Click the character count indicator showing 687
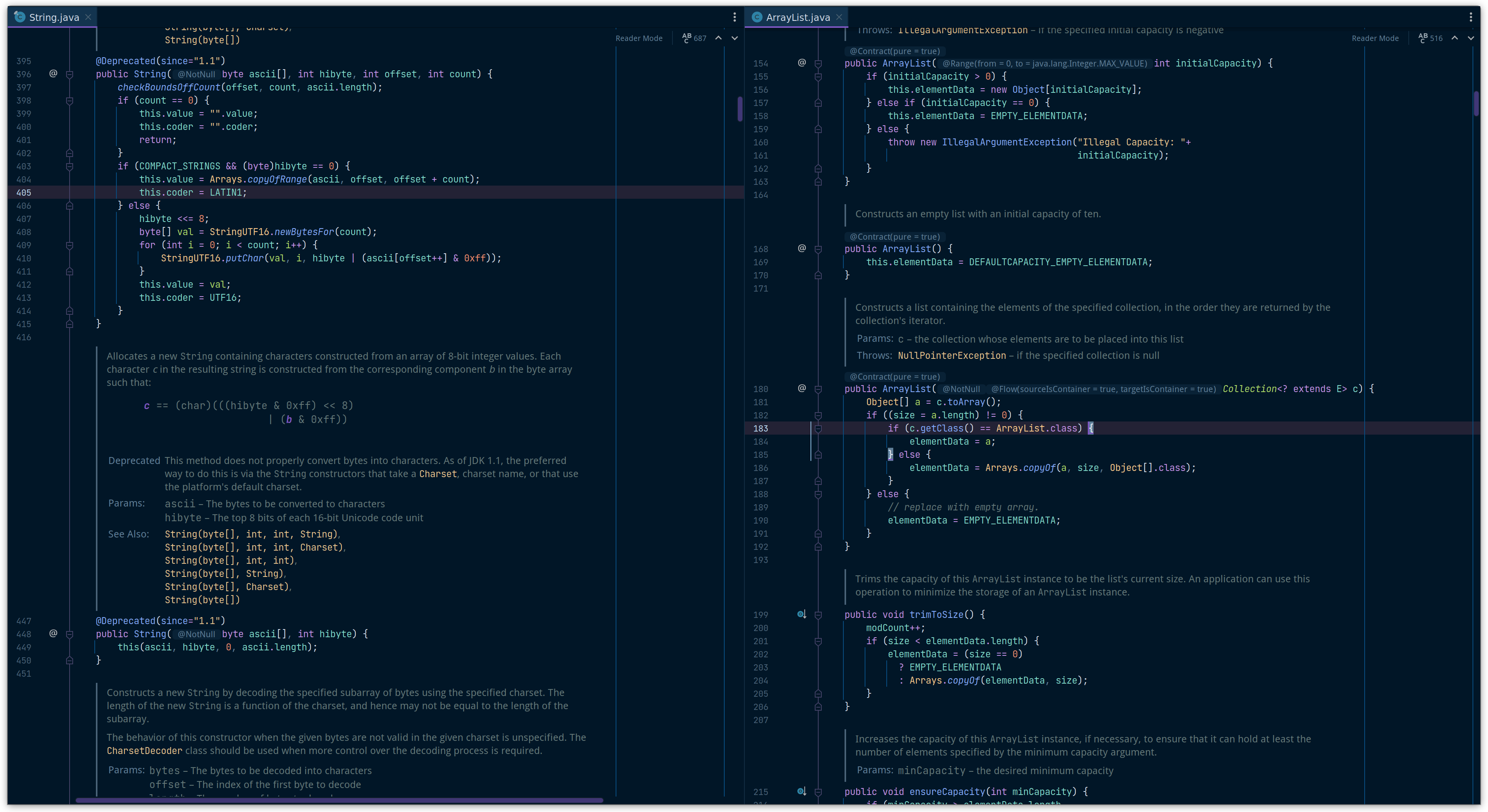 tap(695, 38)
